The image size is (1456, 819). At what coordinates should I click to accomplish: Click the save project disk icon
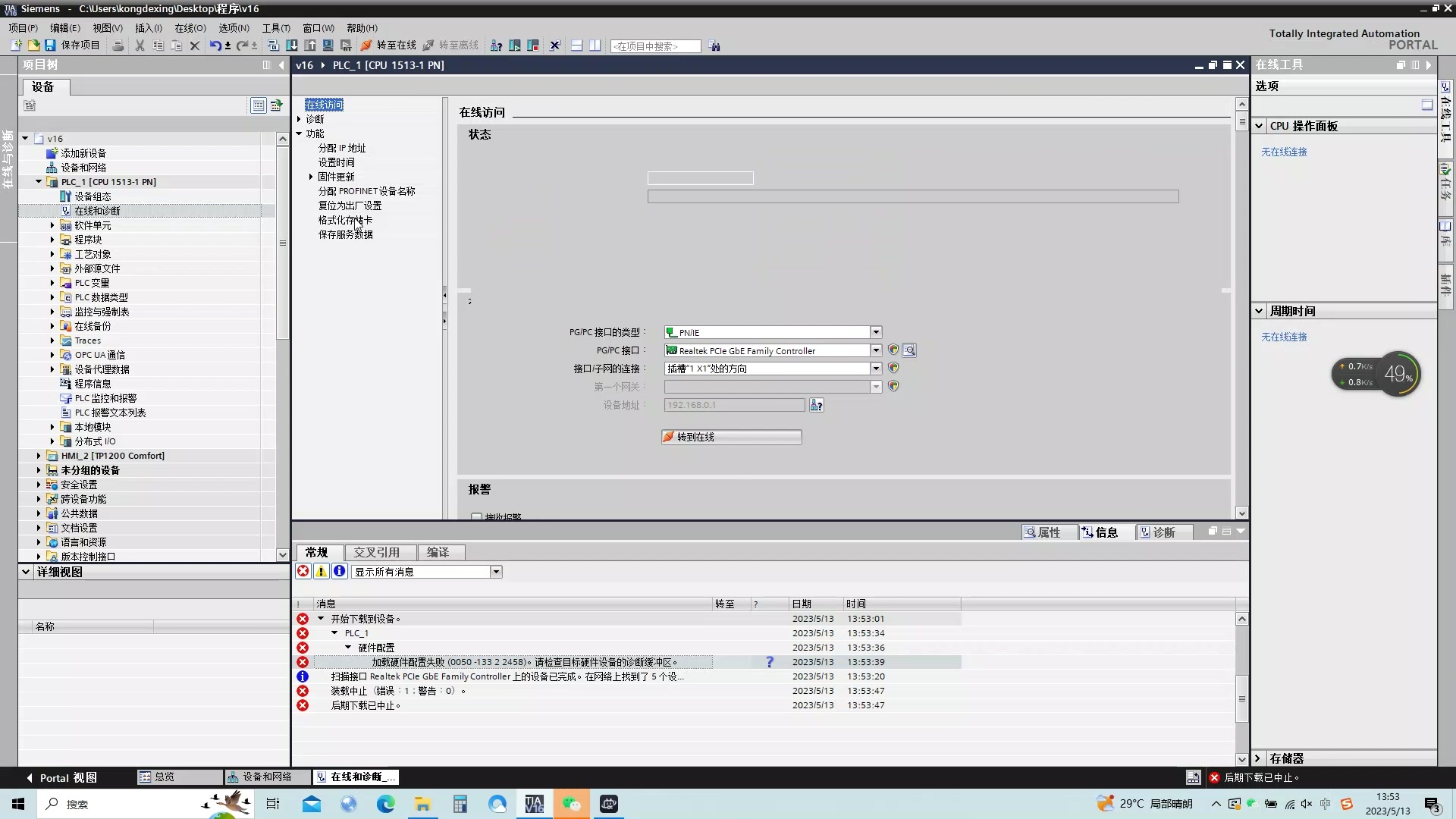(50, 45)
